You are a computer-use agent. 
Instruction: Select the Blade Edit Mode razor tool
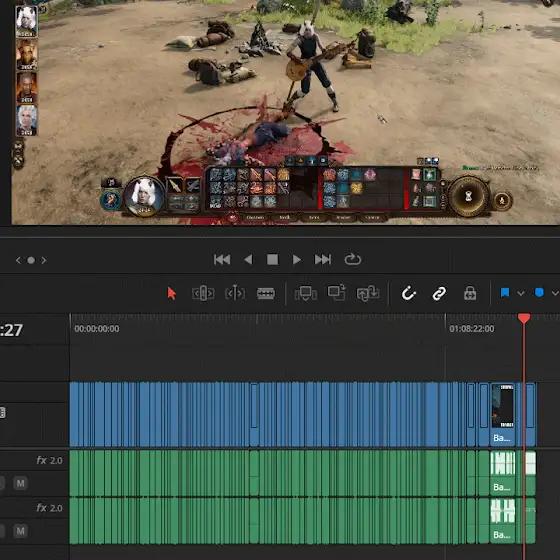click(x=266, y=294)
